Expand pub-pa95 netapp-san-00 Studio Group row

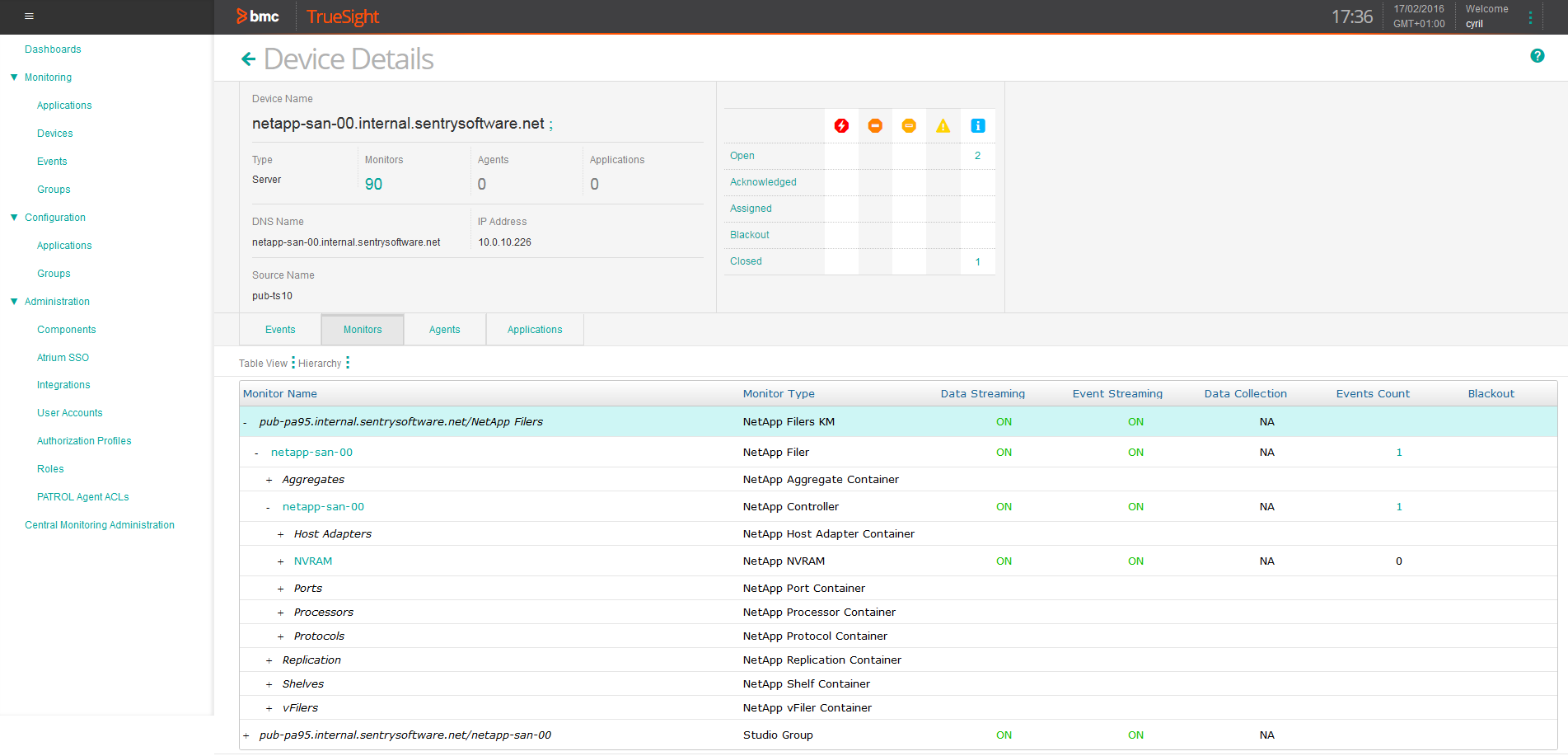point(246,735)
